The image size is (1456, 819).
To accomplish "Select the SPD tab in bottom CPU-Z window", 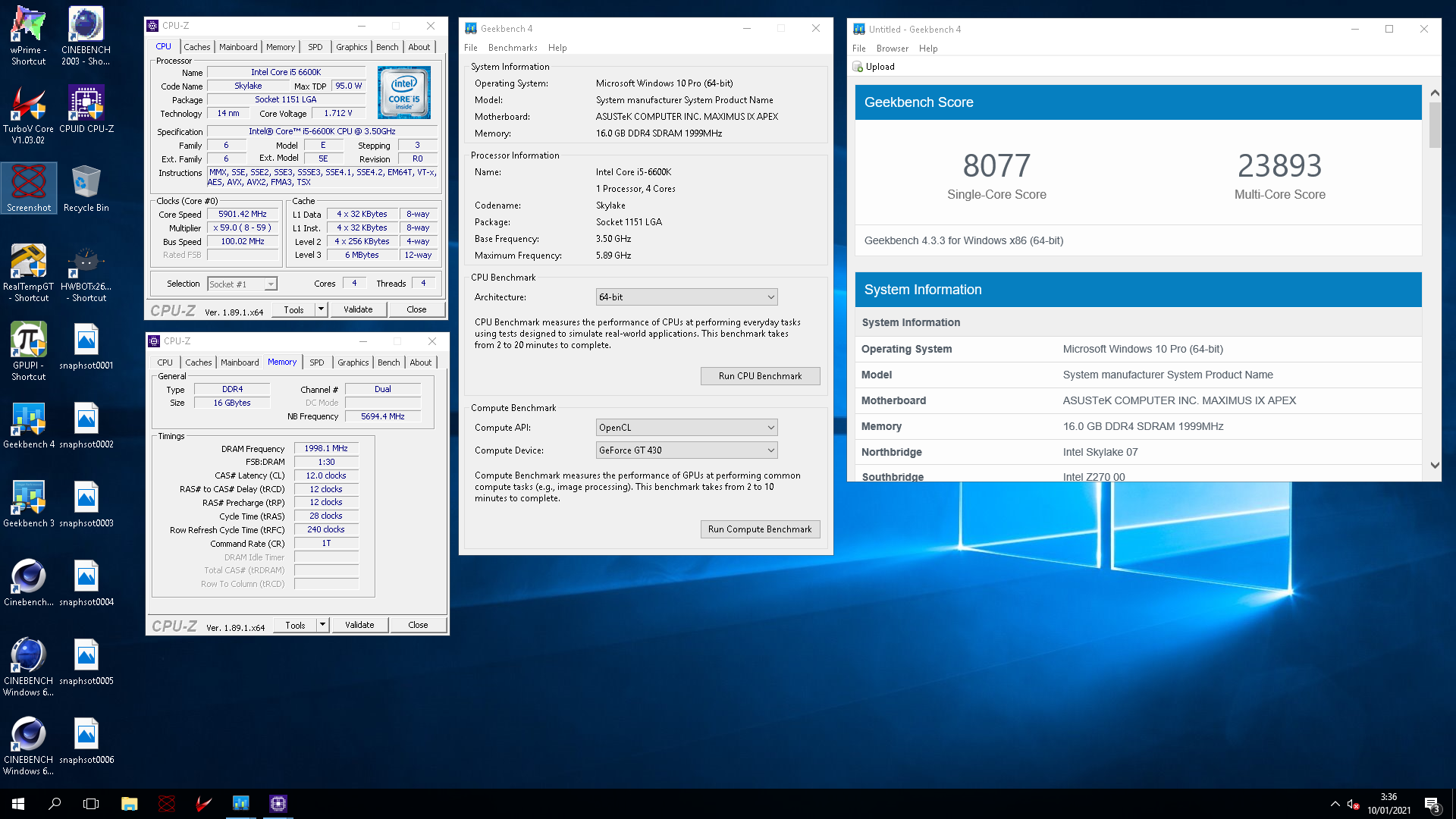I will [x=317, y=362].
